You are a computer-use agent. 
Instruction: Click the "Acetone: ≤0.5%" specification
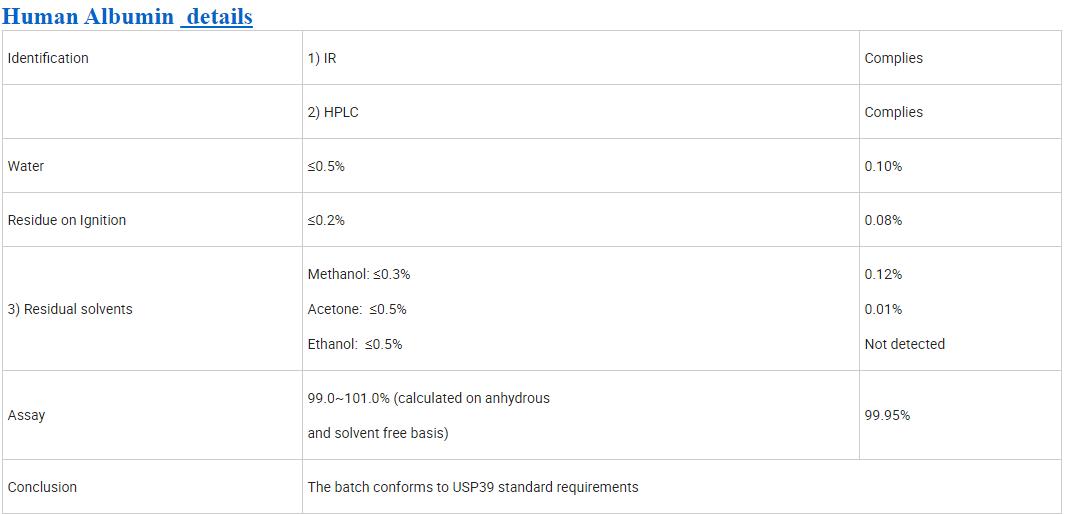pos(357,309)
